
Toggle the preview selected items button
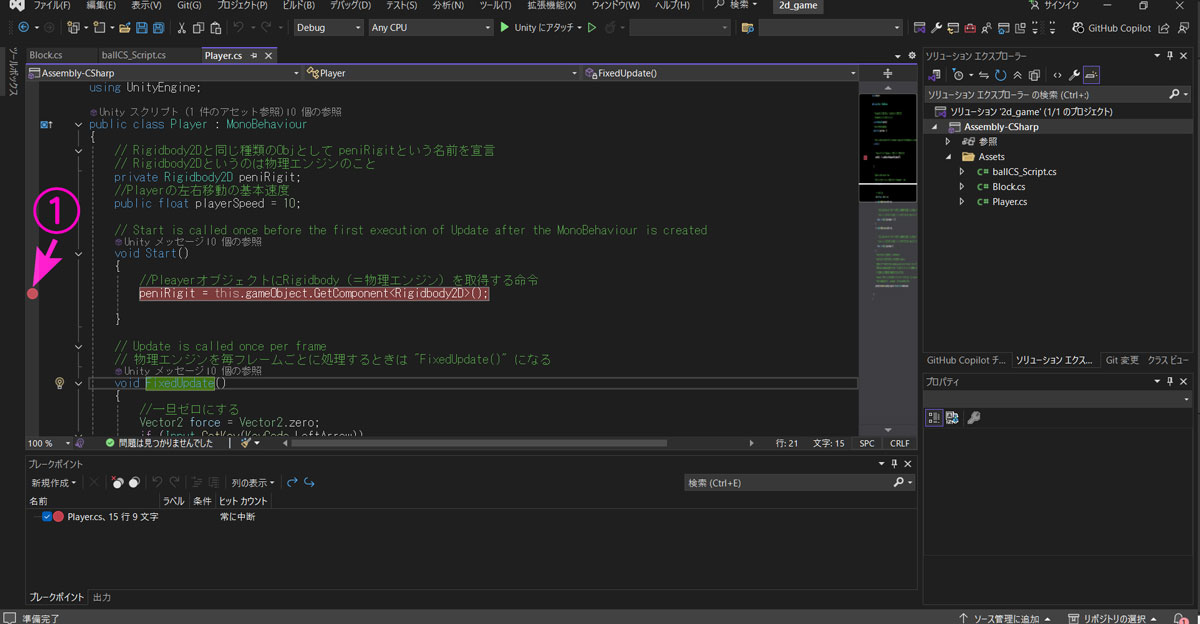[1091, 75]
